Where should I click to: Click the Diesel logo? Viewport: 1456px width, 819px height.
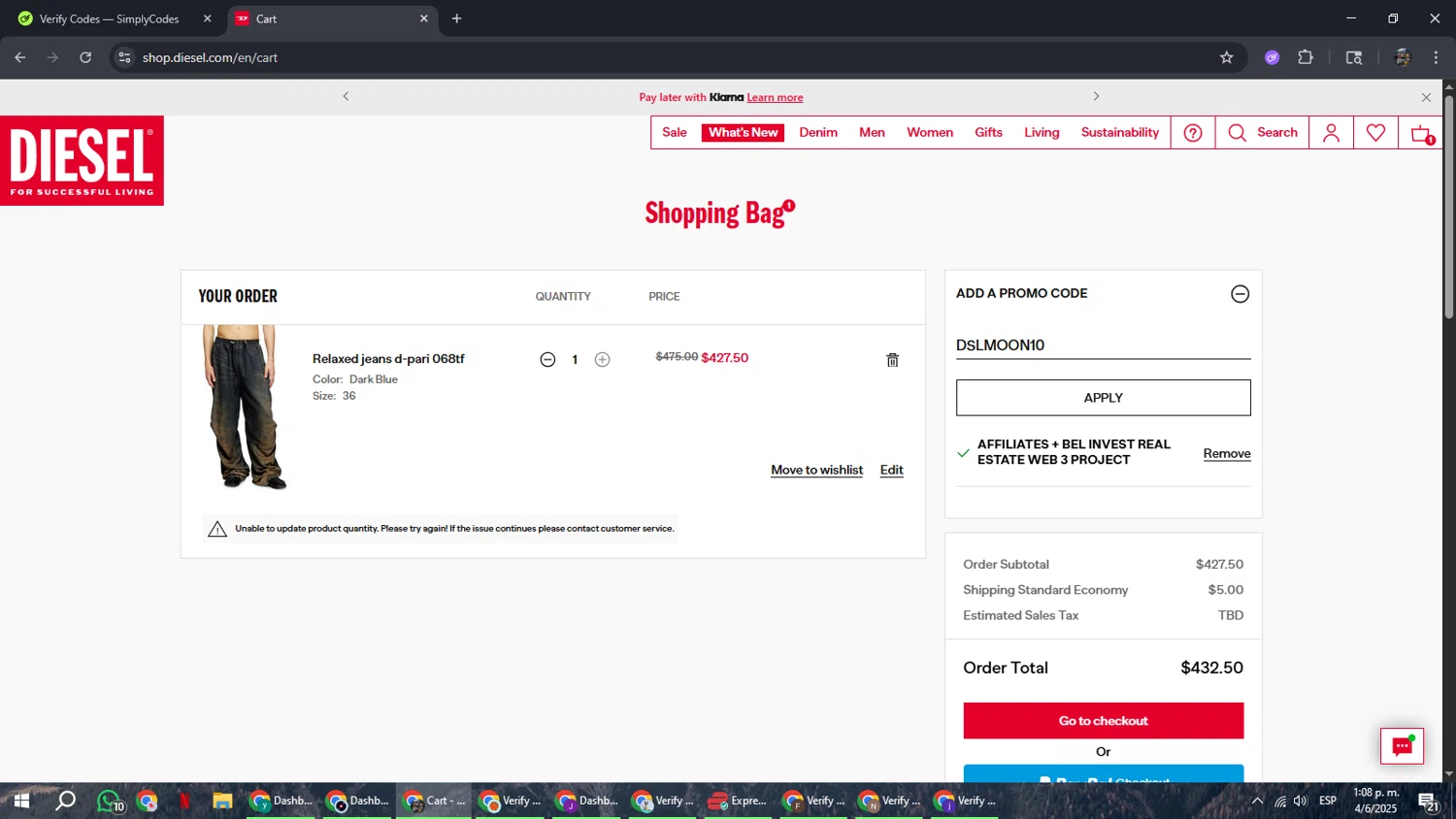(82, 160)
